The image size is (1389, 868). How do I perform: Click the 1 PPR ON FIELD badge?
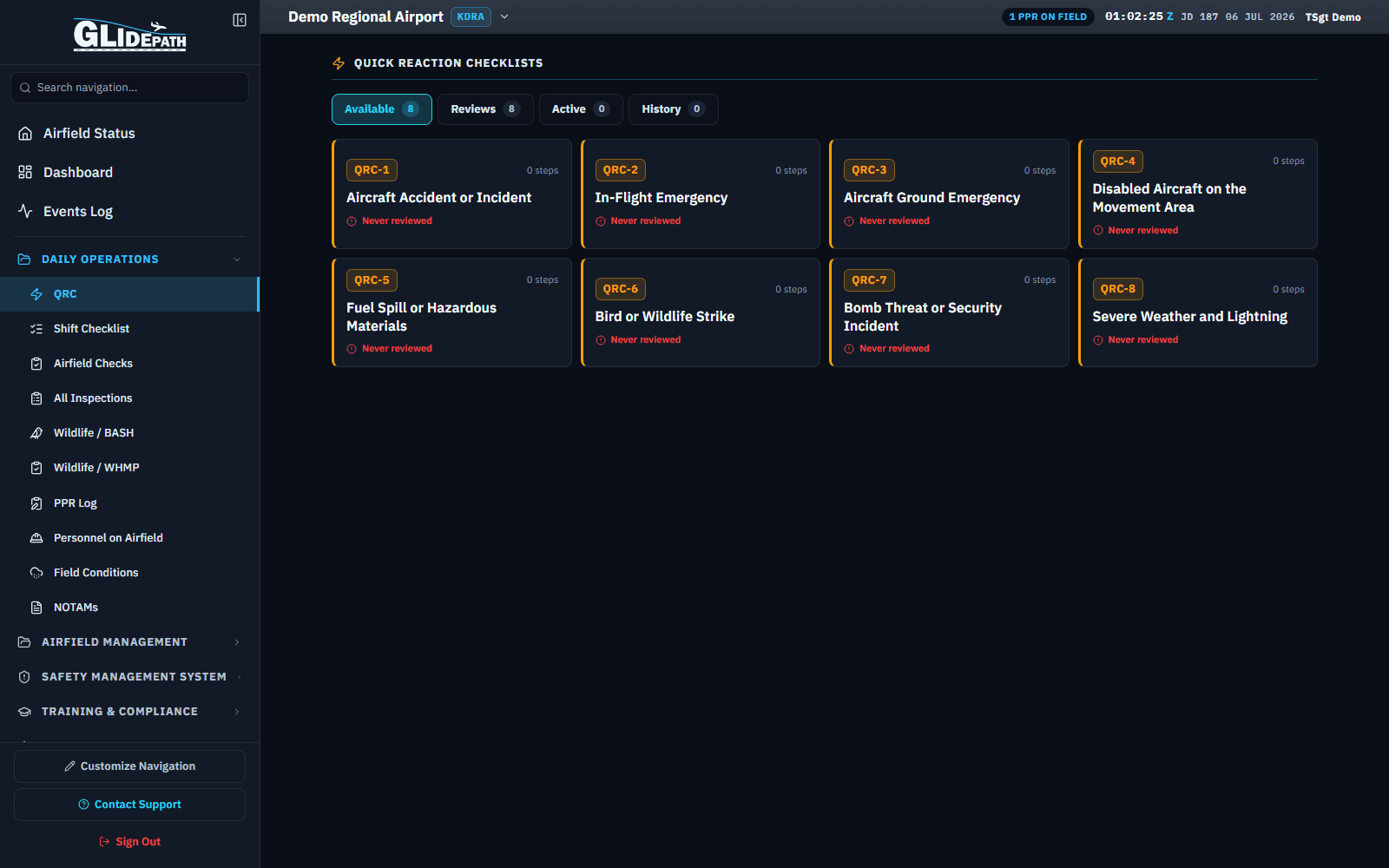1048,16
